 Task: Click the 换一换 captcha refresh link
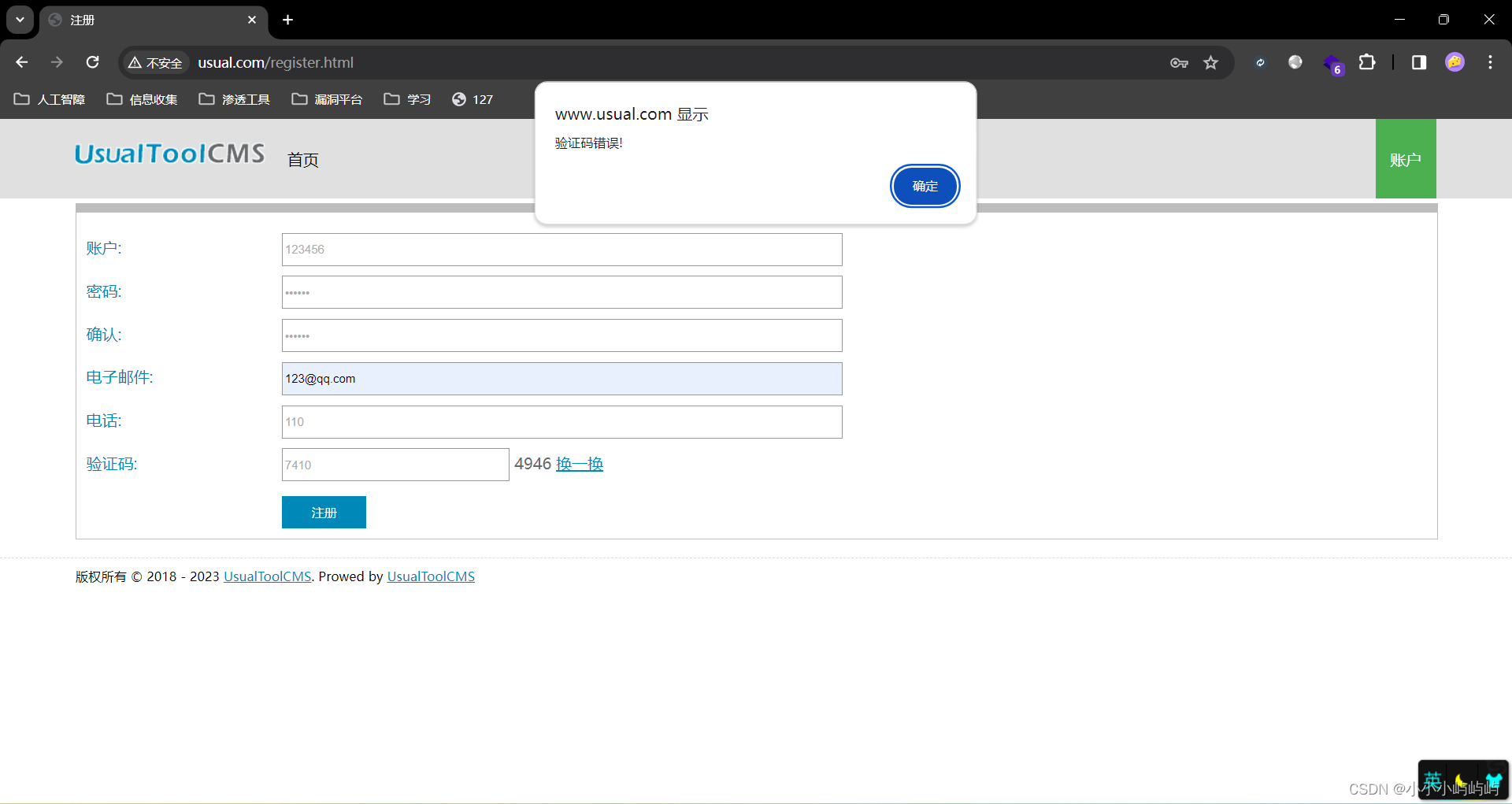(x=580, y=464)
